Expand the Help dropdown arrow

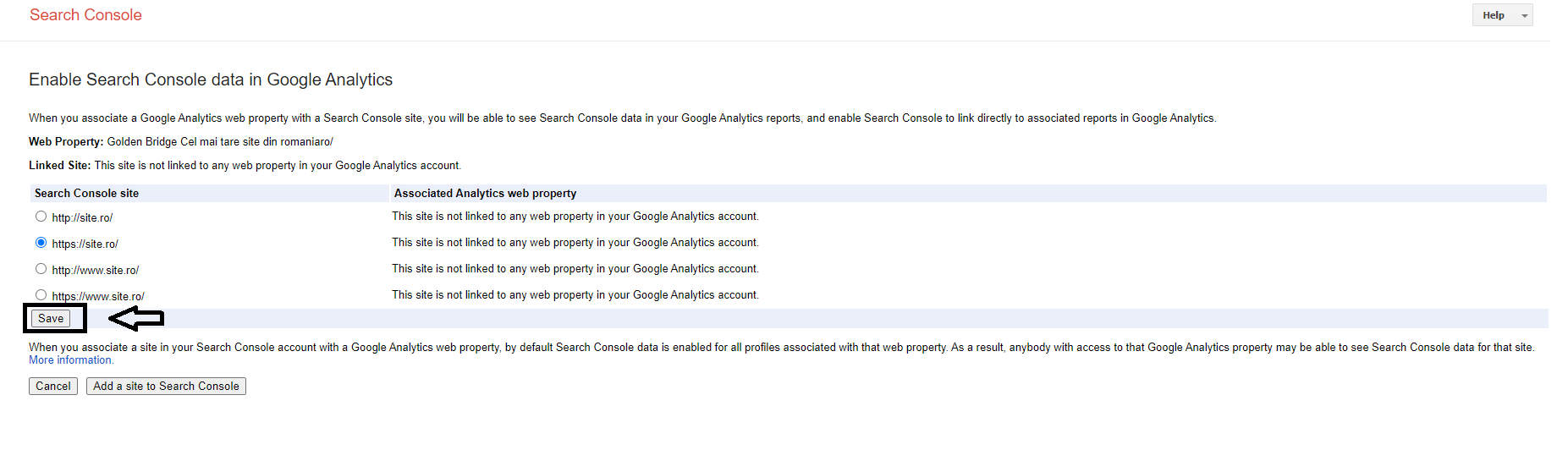point(1525,16)
